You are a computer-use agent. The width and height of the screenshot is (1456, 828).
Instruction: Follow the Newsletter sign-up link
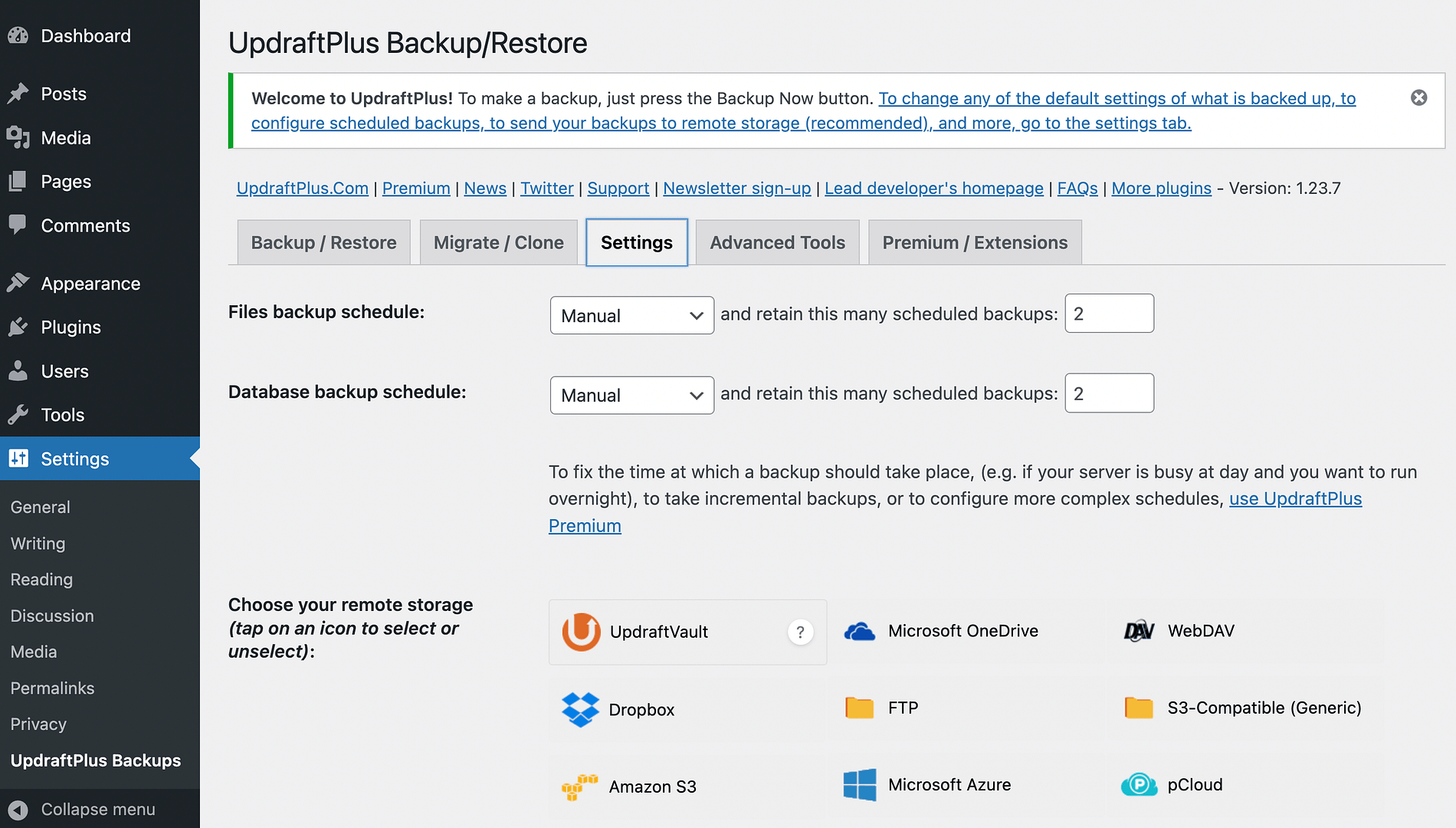[736, 188]
